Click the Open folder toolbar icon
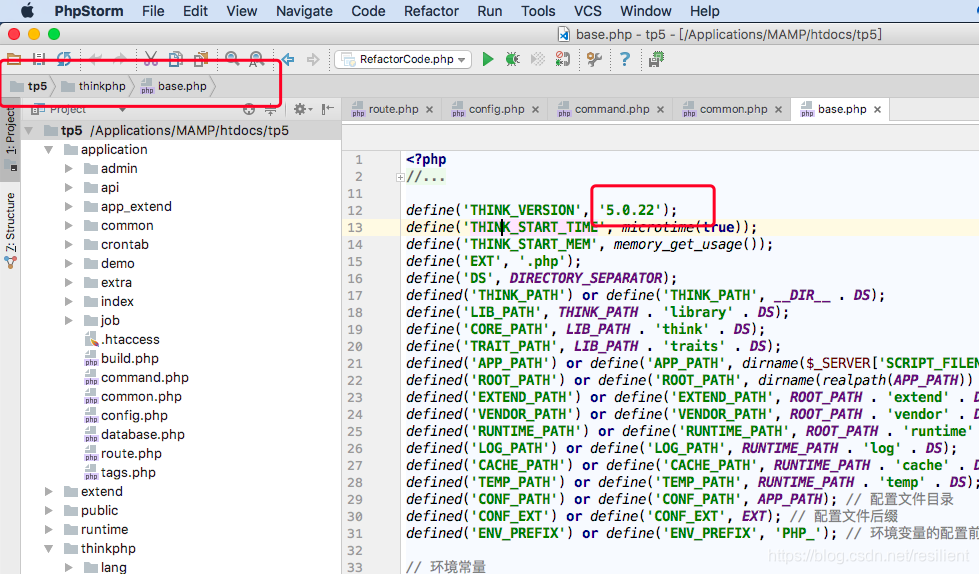The width and height of the screenshot is (979, 574). 14,59
